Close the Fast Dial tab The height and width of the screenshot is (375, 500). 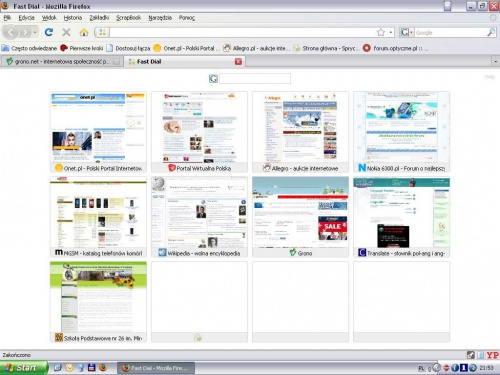pos(238,62)
